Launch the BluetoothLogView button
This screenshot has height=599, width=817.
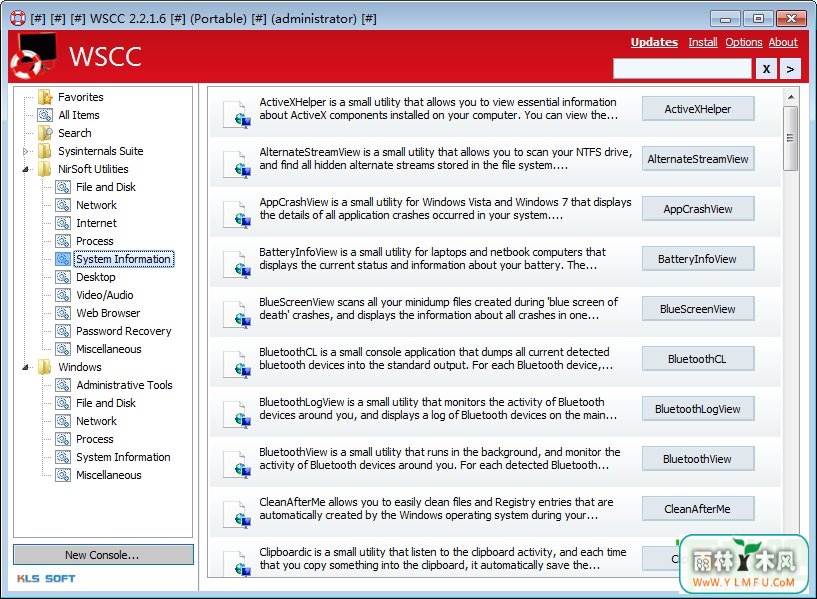click(x=698, y=409)
